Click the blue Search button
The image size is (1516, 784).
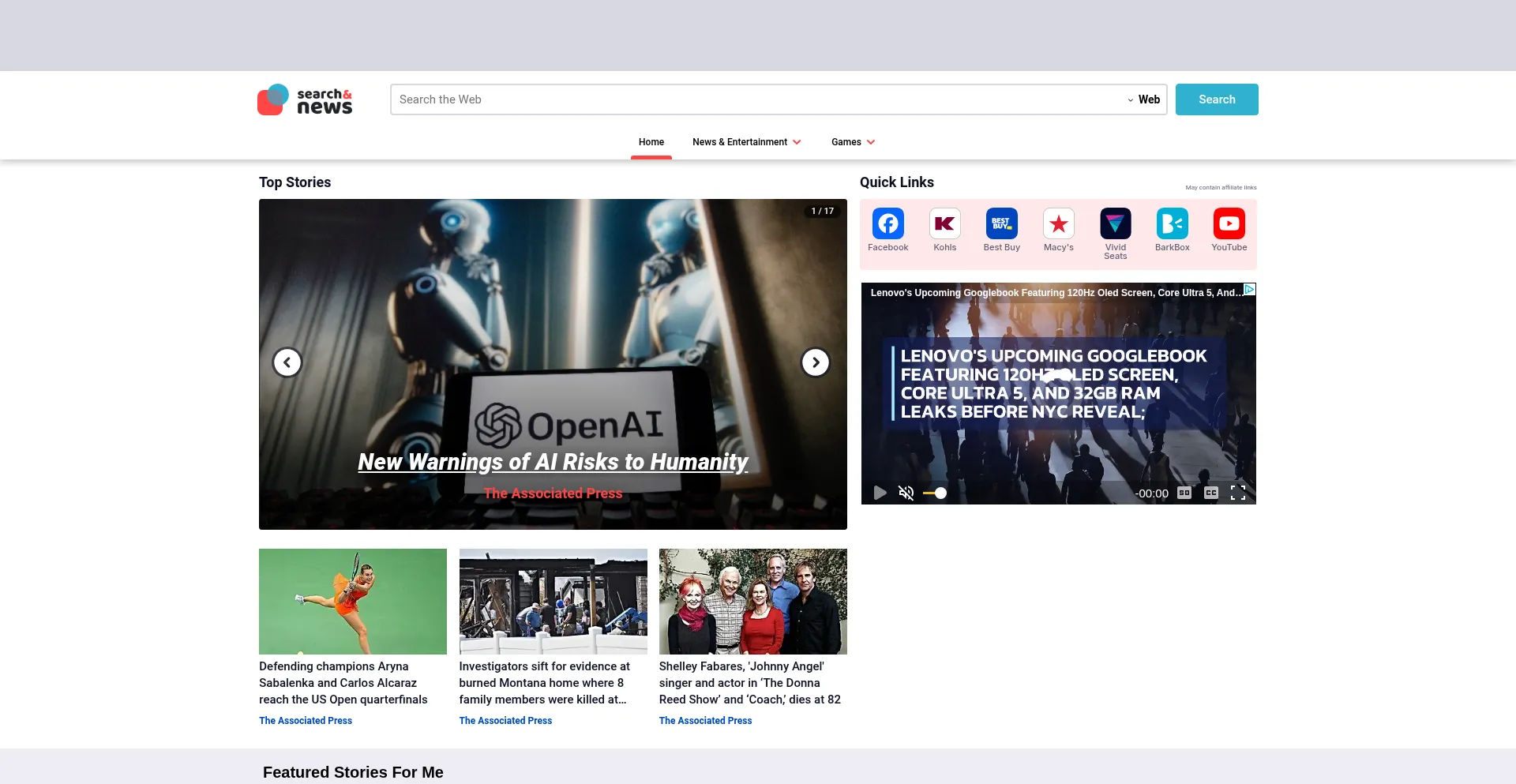click(x=1217, y=99)
